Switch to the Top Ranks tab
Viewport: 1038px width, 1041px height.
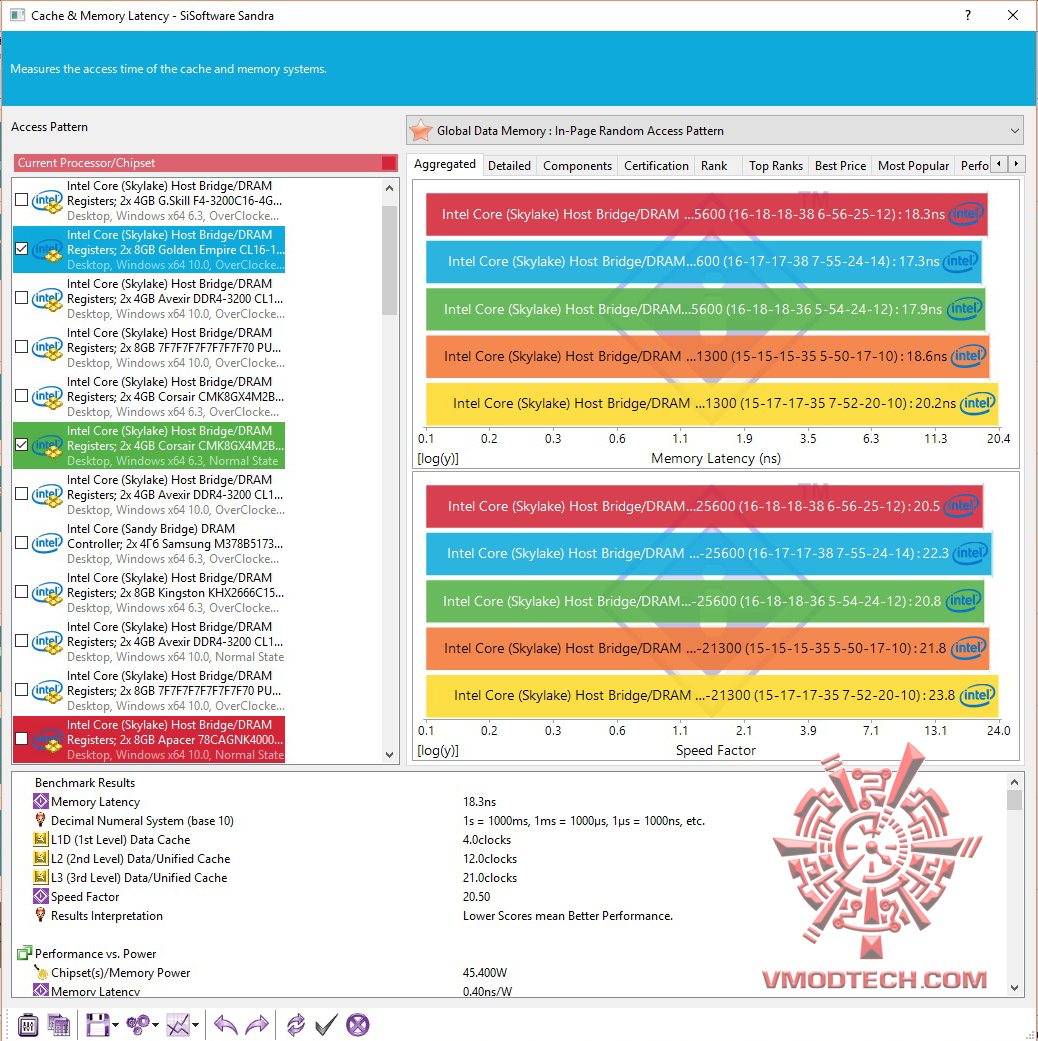(x=776, y=166)
